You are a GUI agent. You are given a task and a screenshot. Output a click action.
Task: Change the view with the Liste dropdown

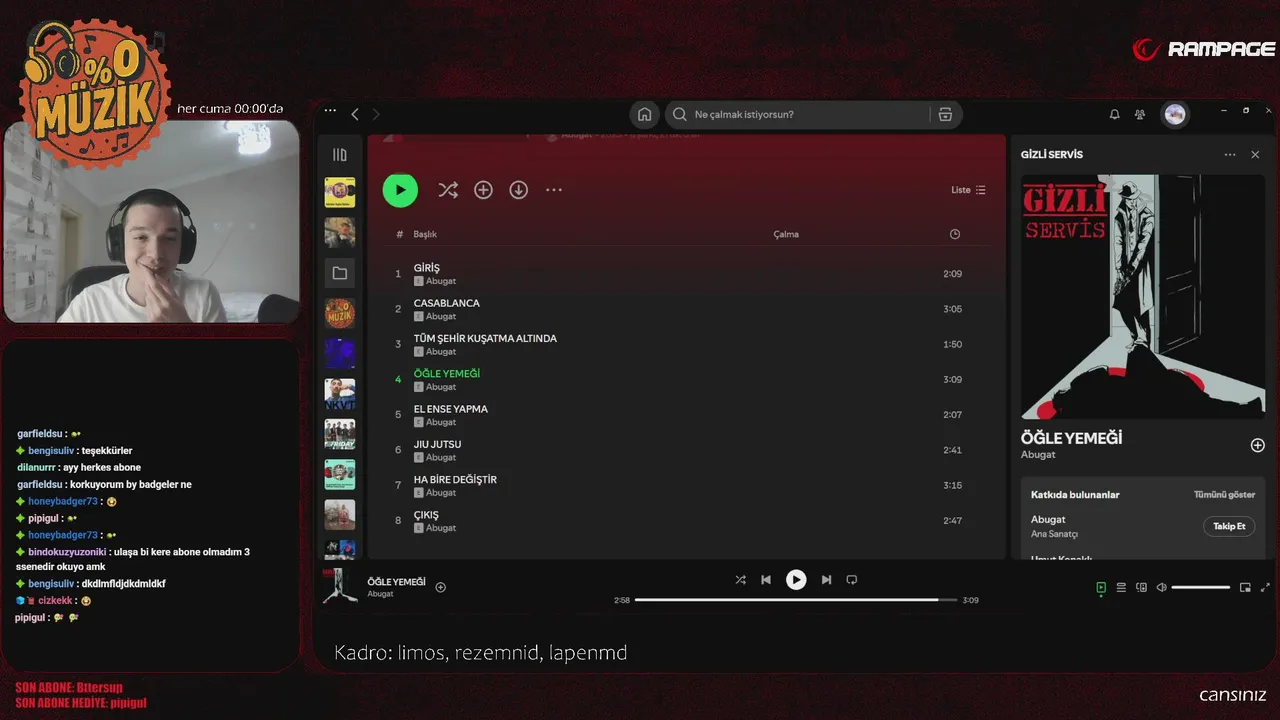point(968,190)
